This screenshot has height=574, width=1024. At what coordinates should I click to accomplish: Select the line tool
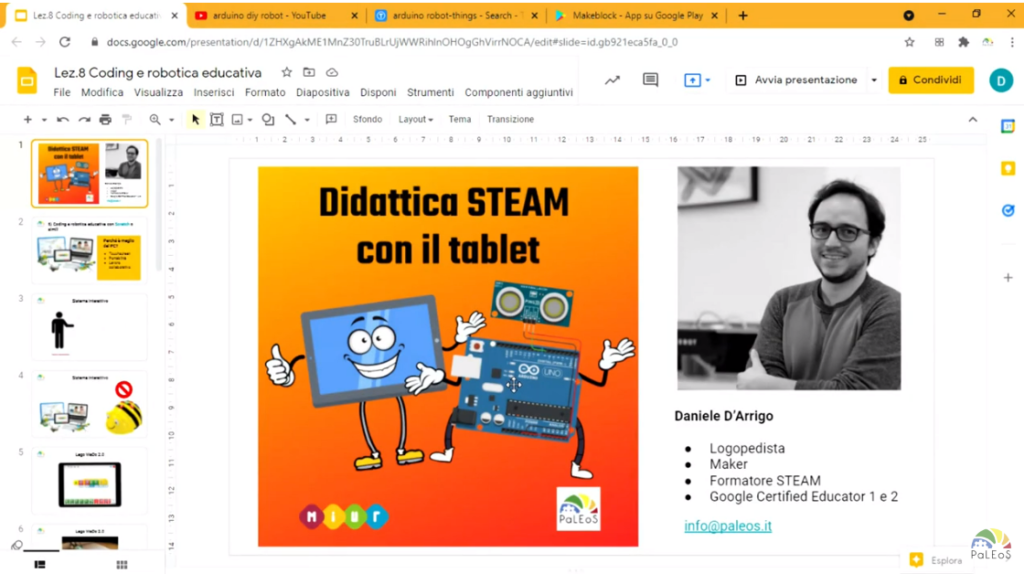[x=291, y=120]
